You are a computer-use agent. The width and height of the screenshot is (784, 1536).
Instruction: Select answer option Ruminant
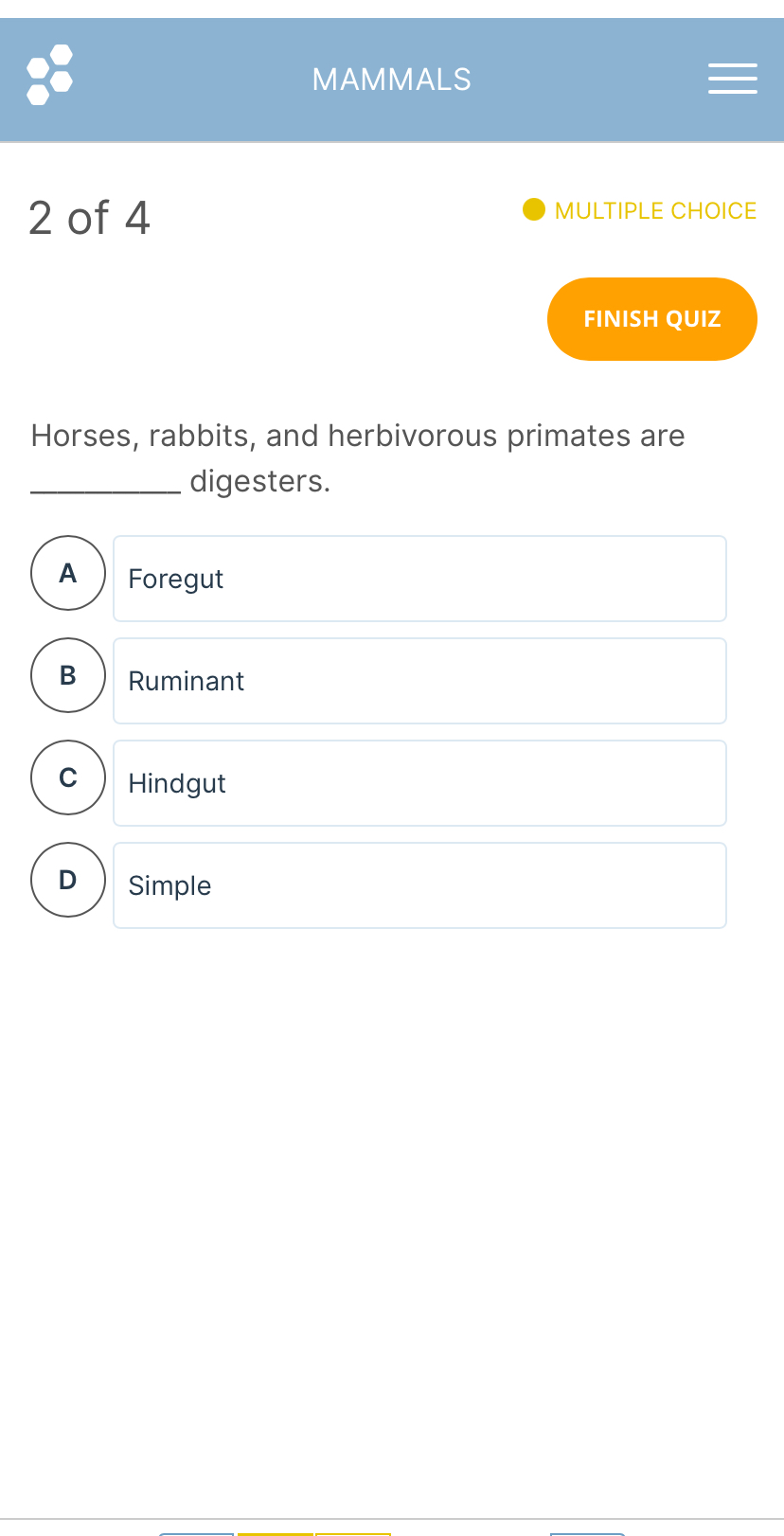click(419, 681)
